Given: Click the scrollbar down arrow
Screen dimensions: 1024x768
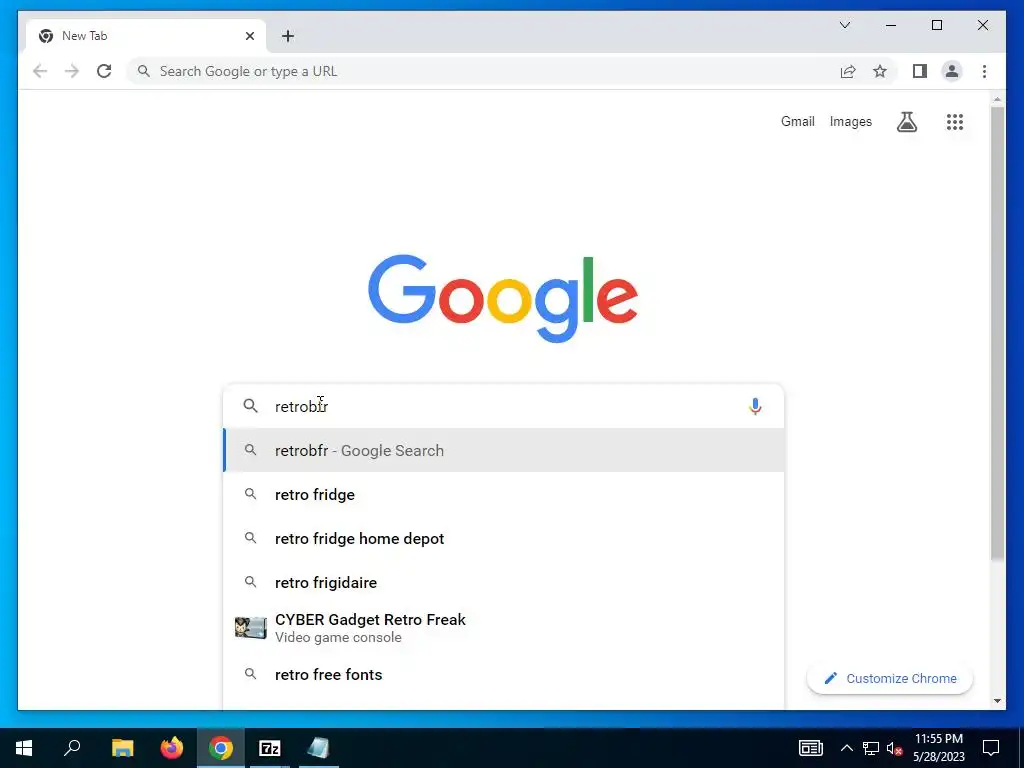Looking at the screenshot, I should point(997,701).
